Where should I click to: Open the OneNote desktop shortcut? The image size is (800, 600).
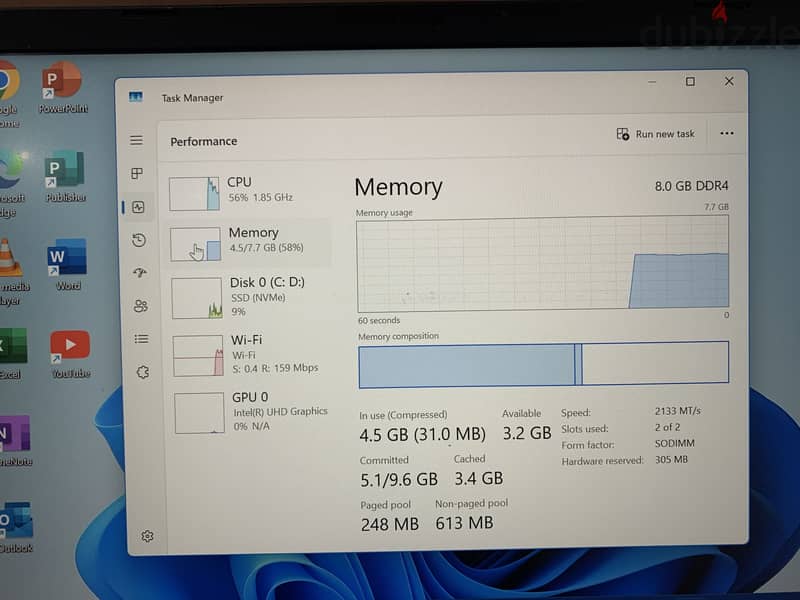pos(15,441)
